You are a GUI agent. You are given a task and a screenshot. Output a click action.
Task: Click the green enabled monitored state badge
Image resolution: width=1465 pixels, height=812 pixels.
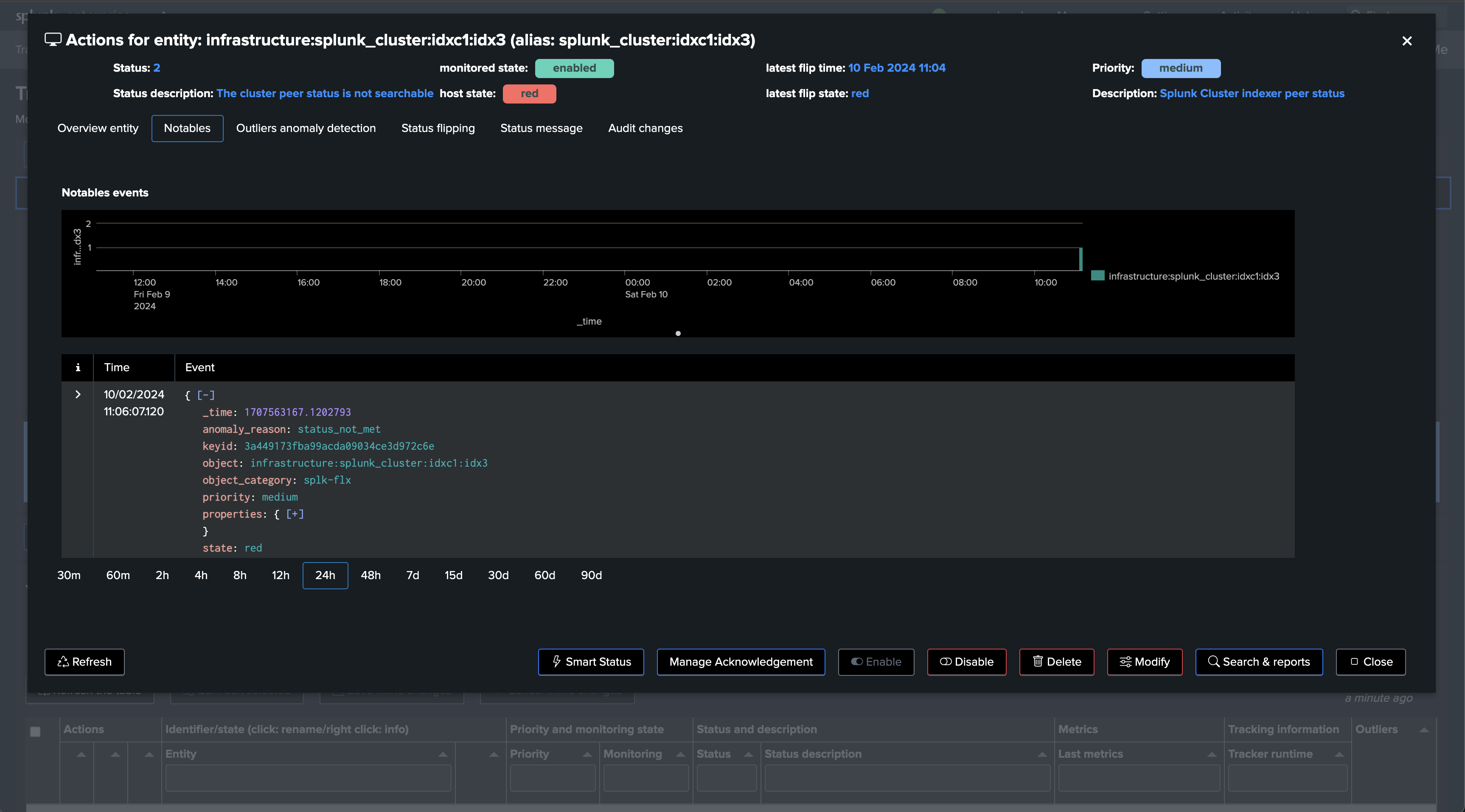574,68
